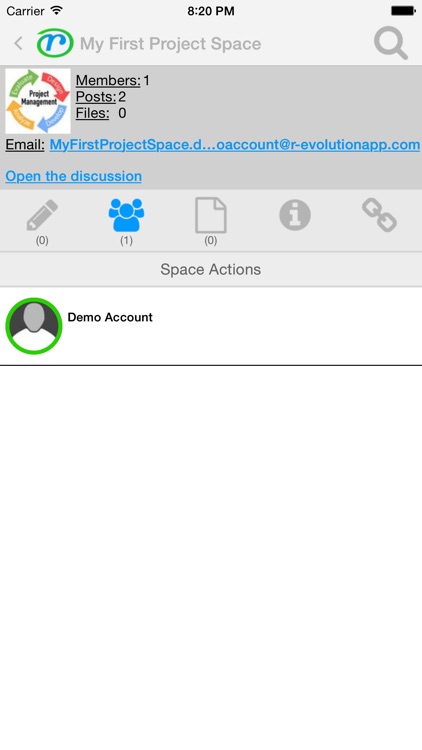Expand the Space Actions bar

211,269
